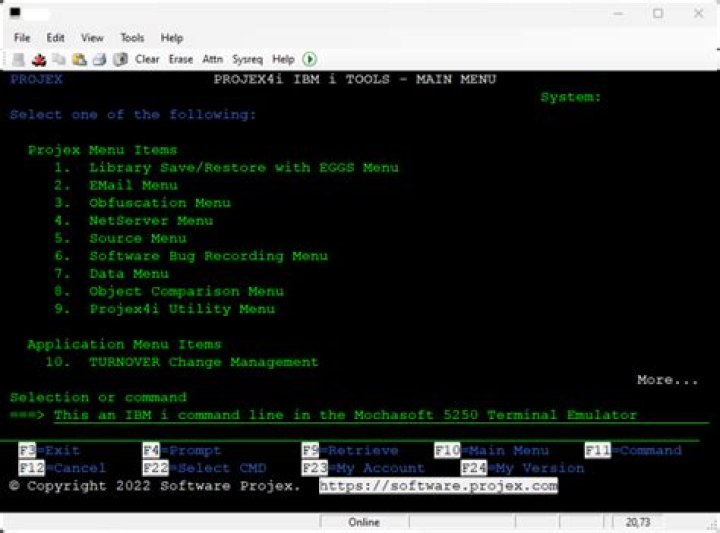The height and width of the screenshot is (533, 720).
Task: Click the System: label
Action: point(571,97)
